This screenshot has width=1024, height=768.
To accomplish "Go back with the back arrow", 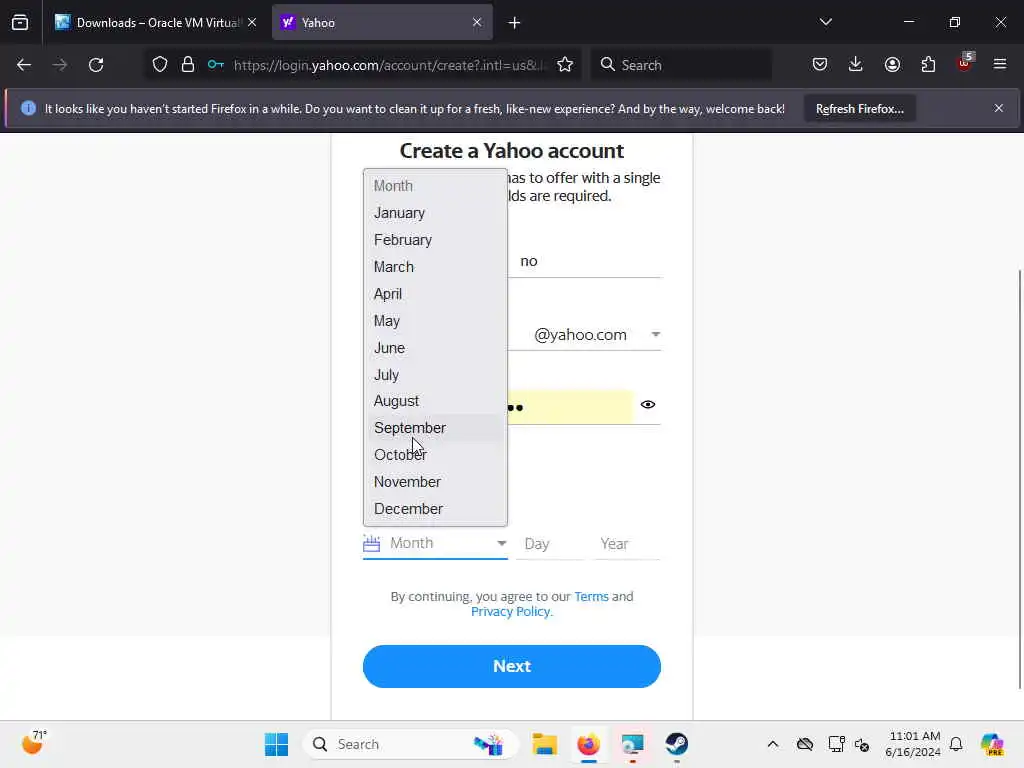I will 24,65.
